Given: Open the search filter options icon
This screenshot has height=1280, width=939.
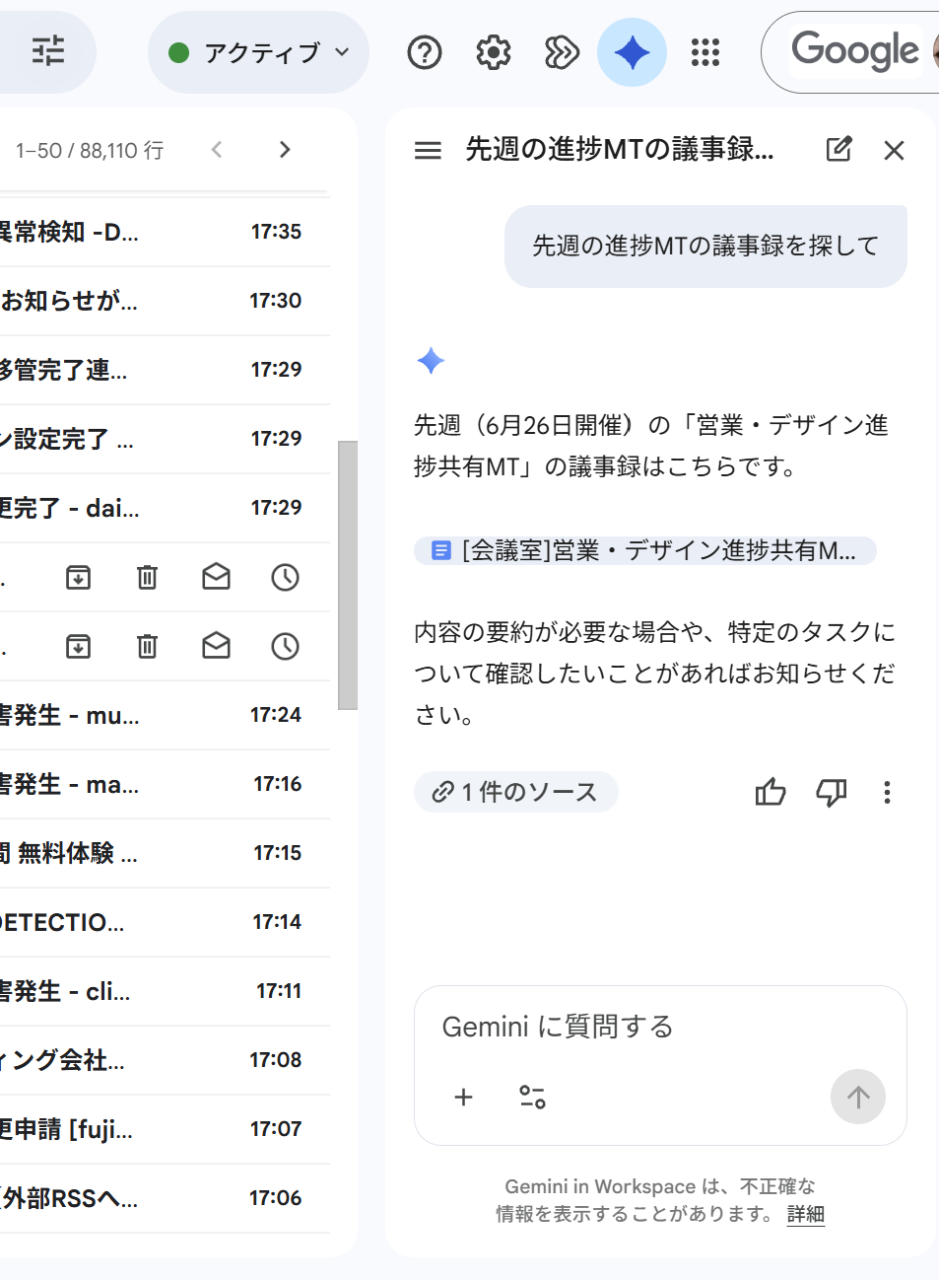Looking at the screenshot, I should click(x=47, y=51).
